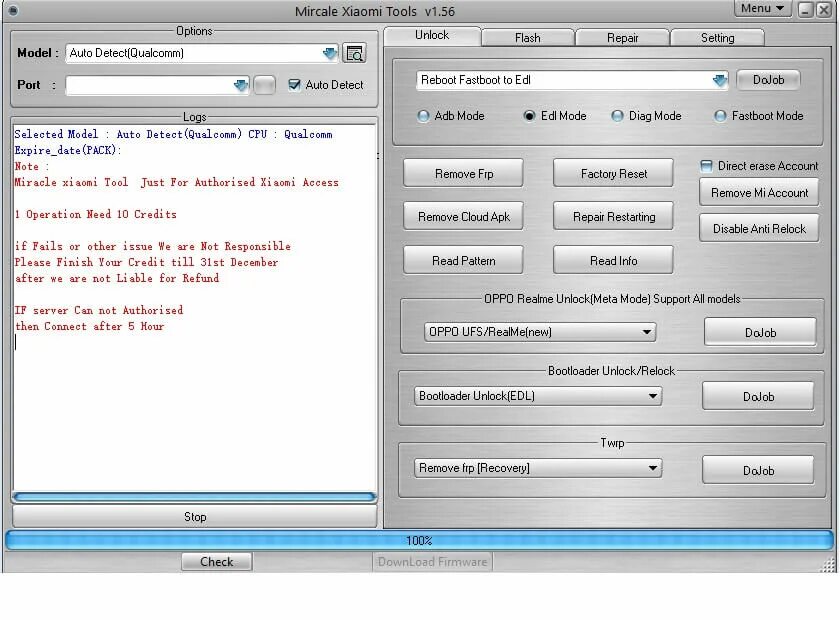Click Repair Restarting button

pos(613,216)
